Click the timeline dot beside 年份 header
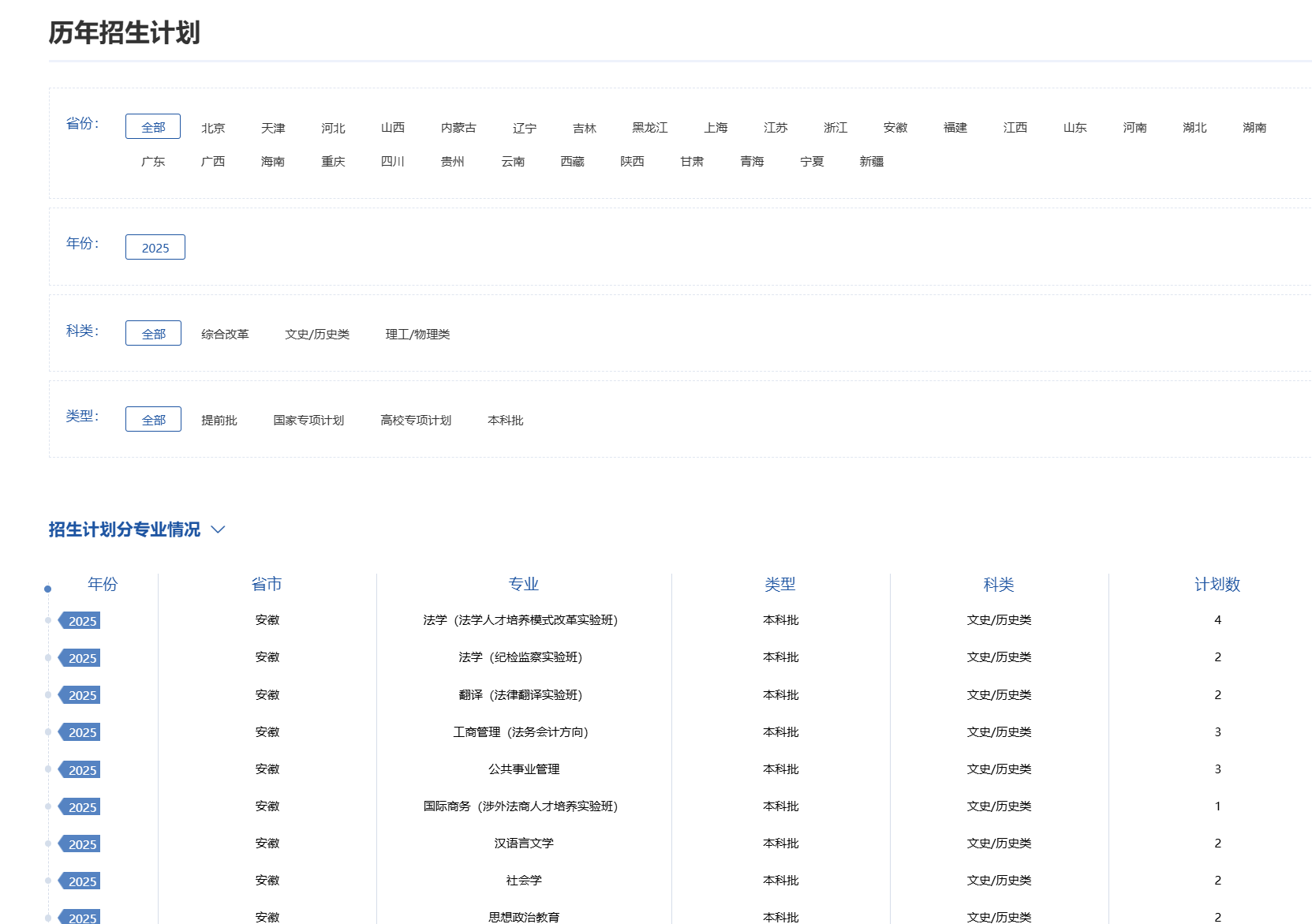Viewport: 1312px width, 924px height. (x=48, y=589)
